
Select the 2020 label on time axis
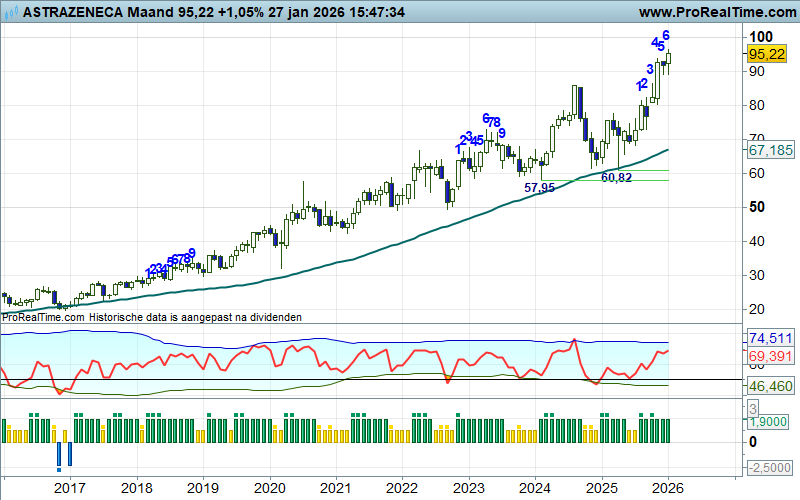click(x=268, y=487)
